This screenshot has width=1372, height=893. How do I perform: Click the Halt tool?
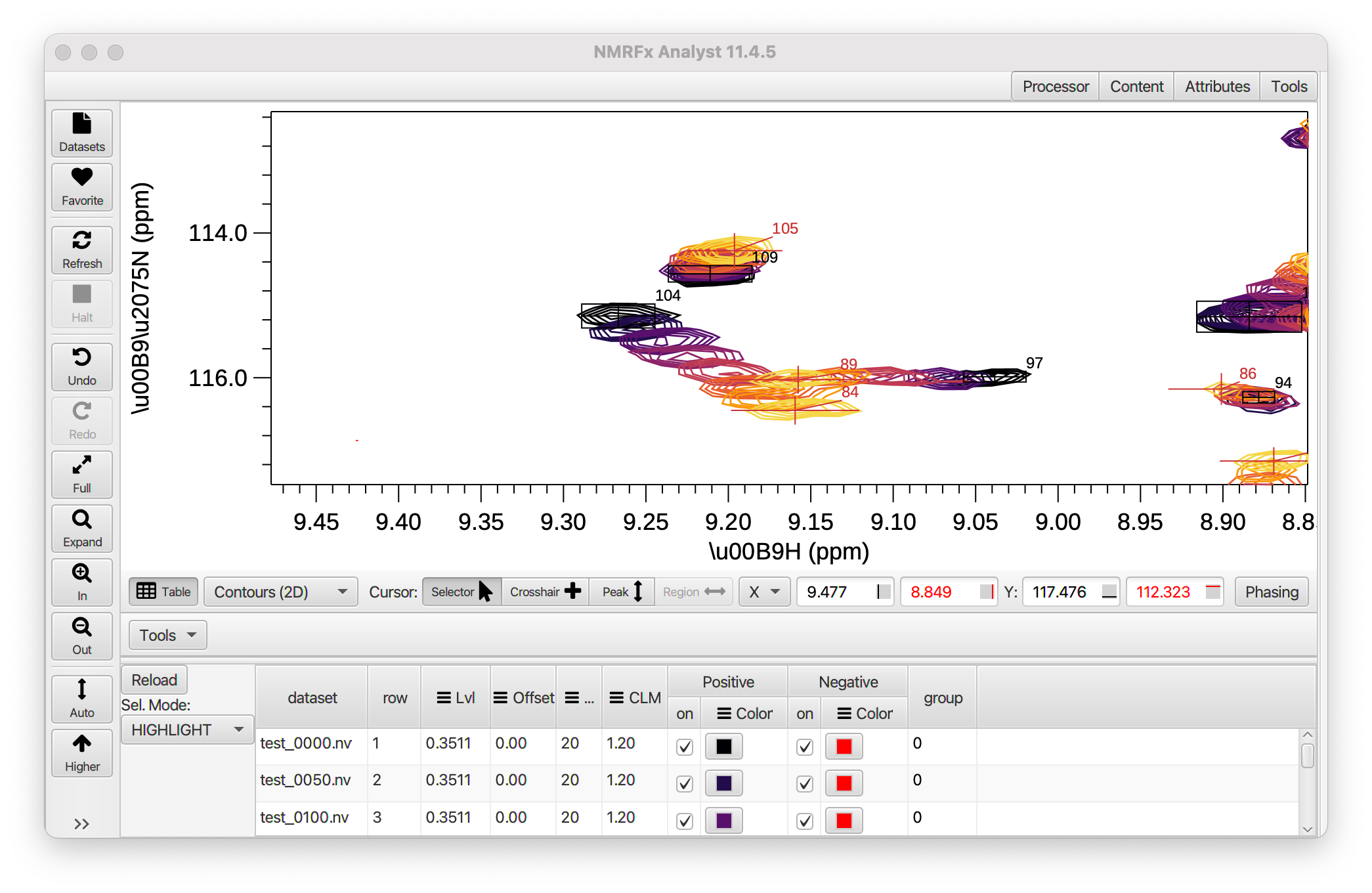pyautogui.click(x=82, y=304)
